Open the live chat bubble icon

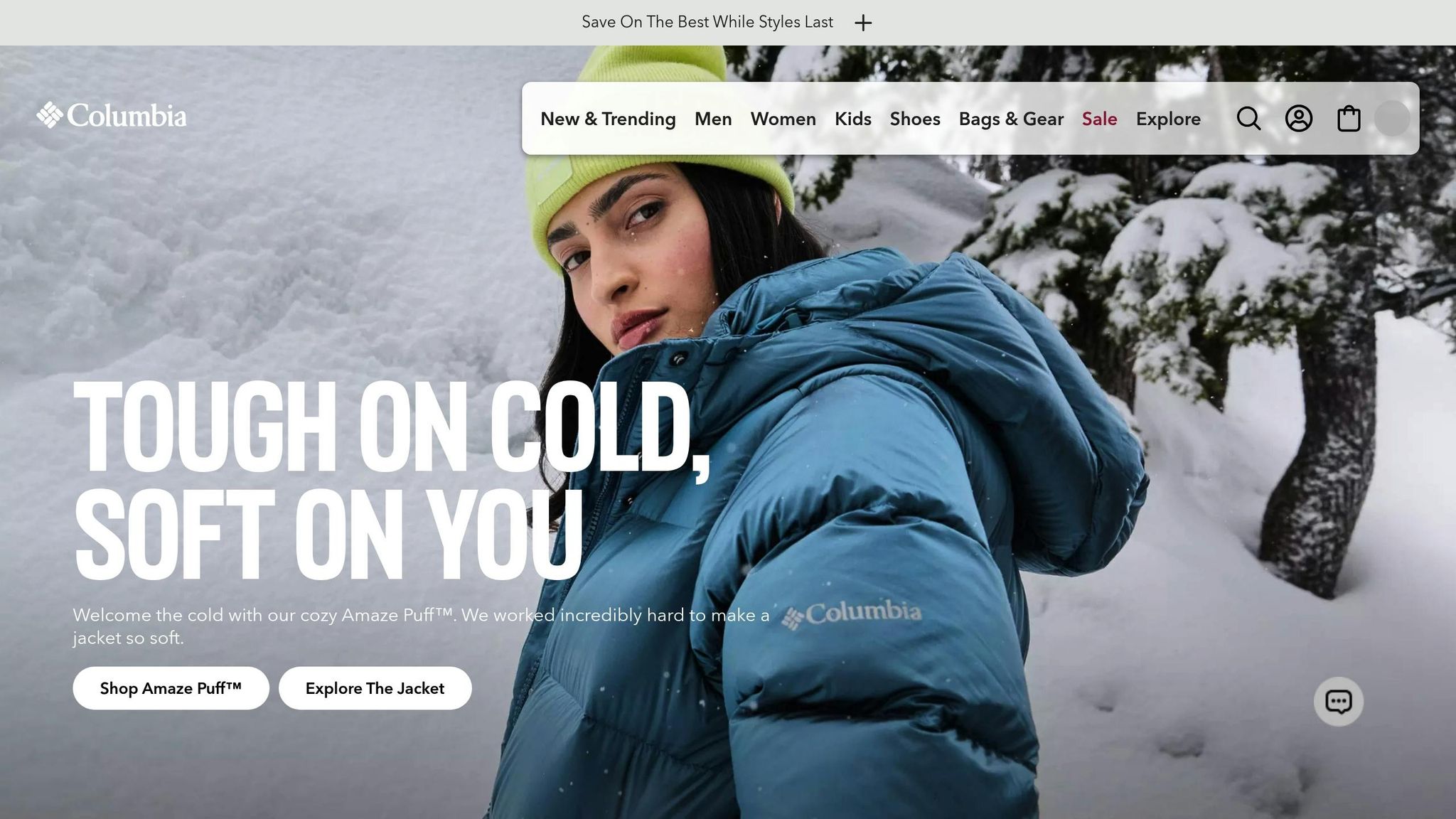coord(1338,702)
